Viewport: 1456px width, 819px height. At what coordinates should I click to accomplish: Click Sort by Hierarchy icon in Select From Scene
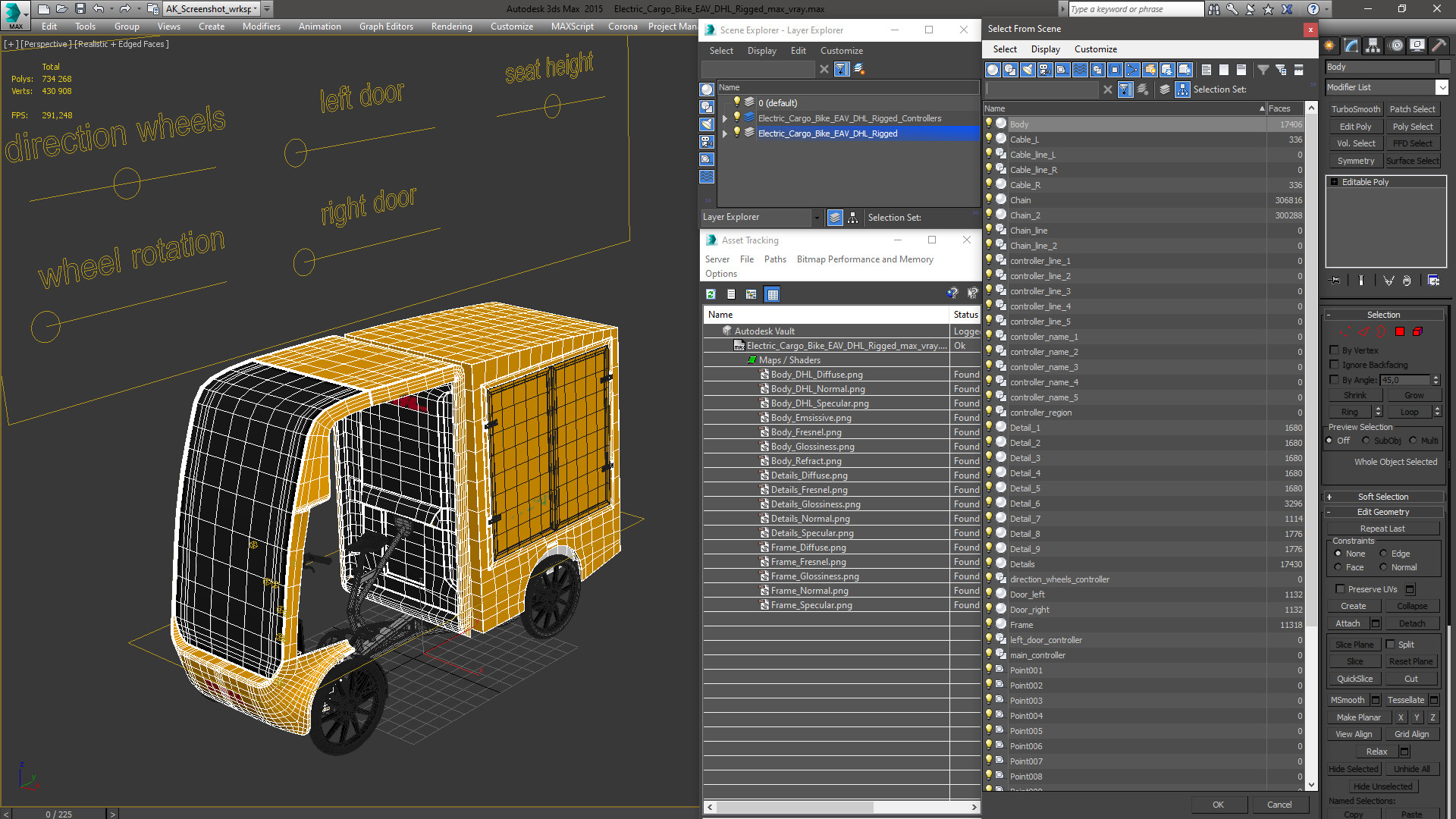point(1182,89)
